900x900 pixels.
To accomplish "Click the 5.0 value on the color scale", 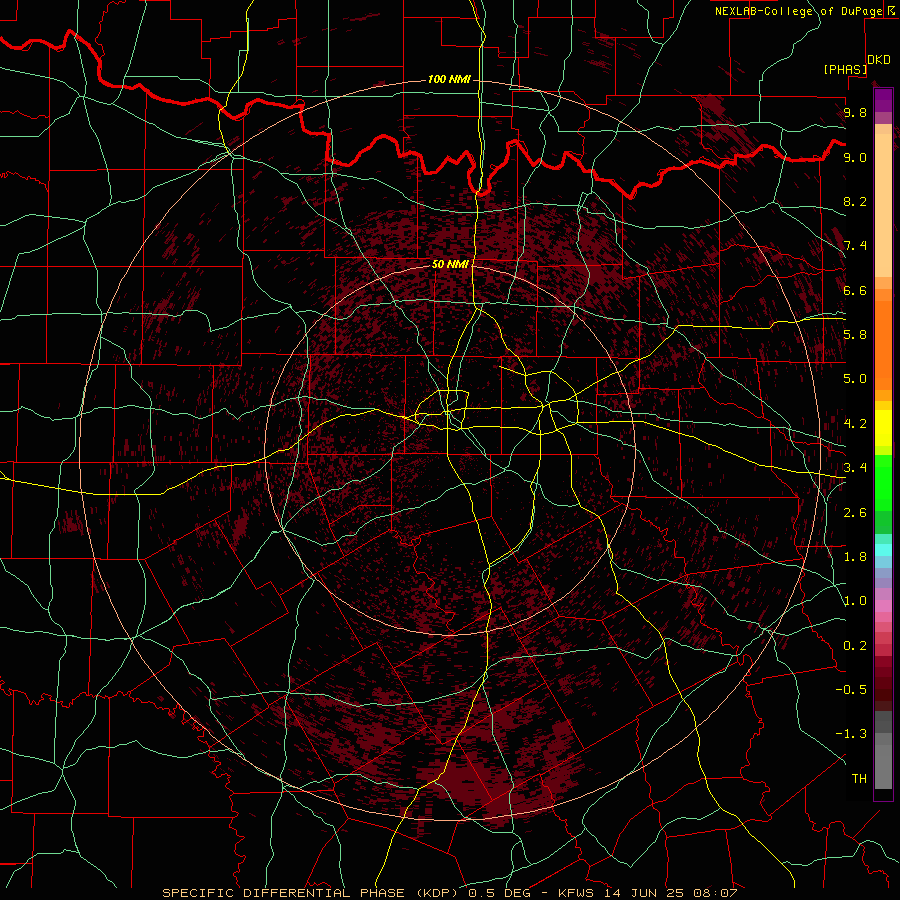I will 855,379.
